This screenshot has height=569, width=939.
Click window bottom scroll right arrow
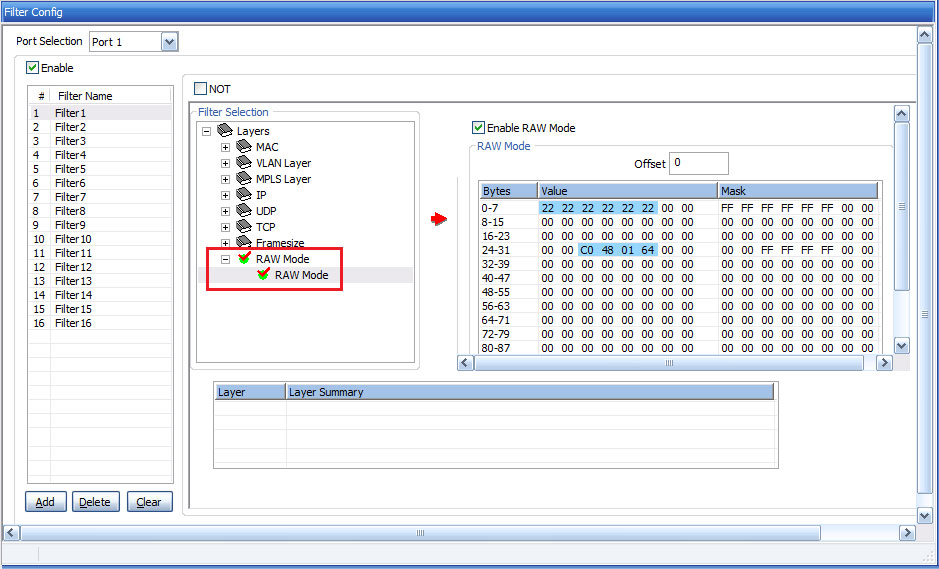pyautogui.click(x=907, y=532)
